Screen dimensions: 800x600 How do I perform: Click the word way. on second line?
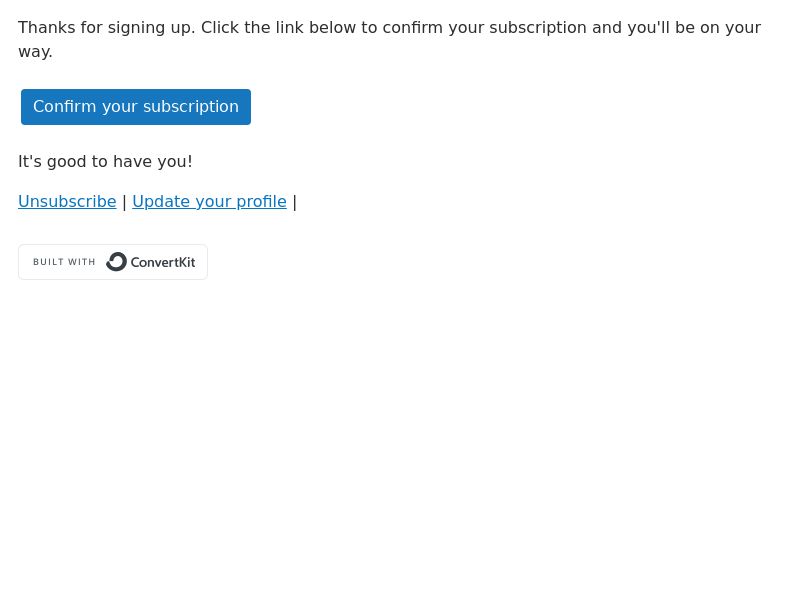(35, 52)
